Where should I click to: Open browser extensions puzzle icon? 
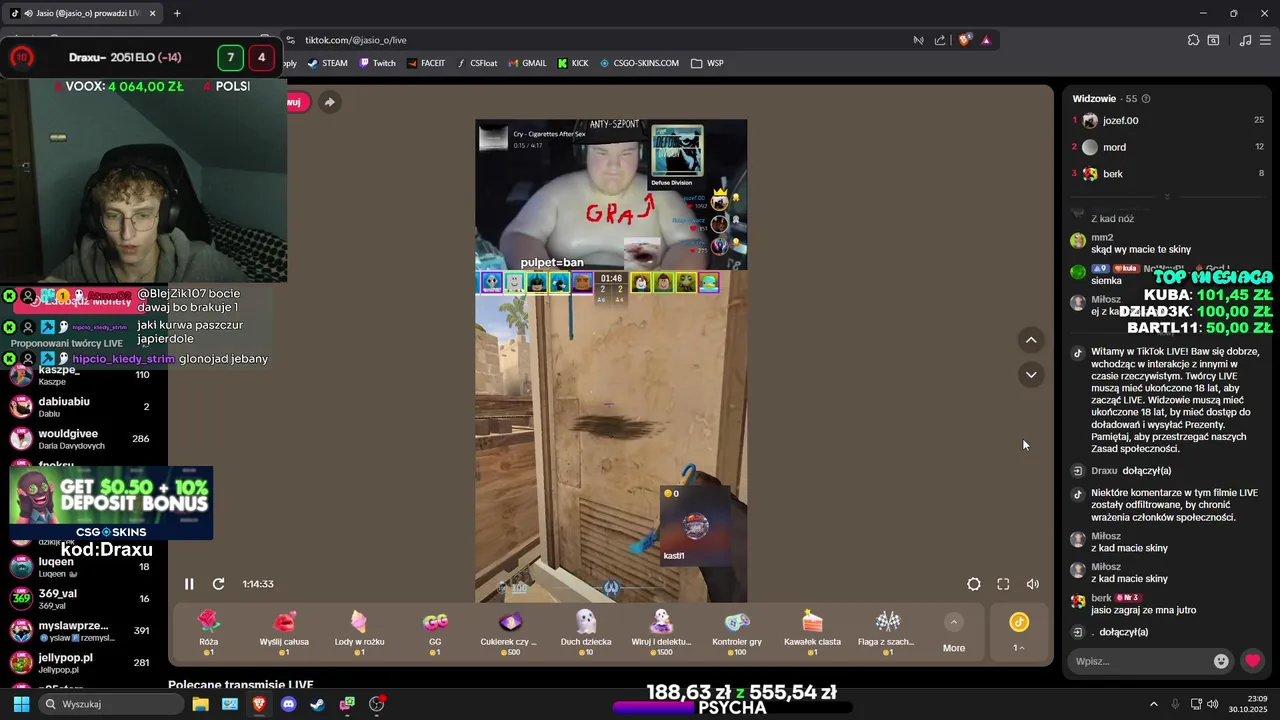coord(1193,40)
